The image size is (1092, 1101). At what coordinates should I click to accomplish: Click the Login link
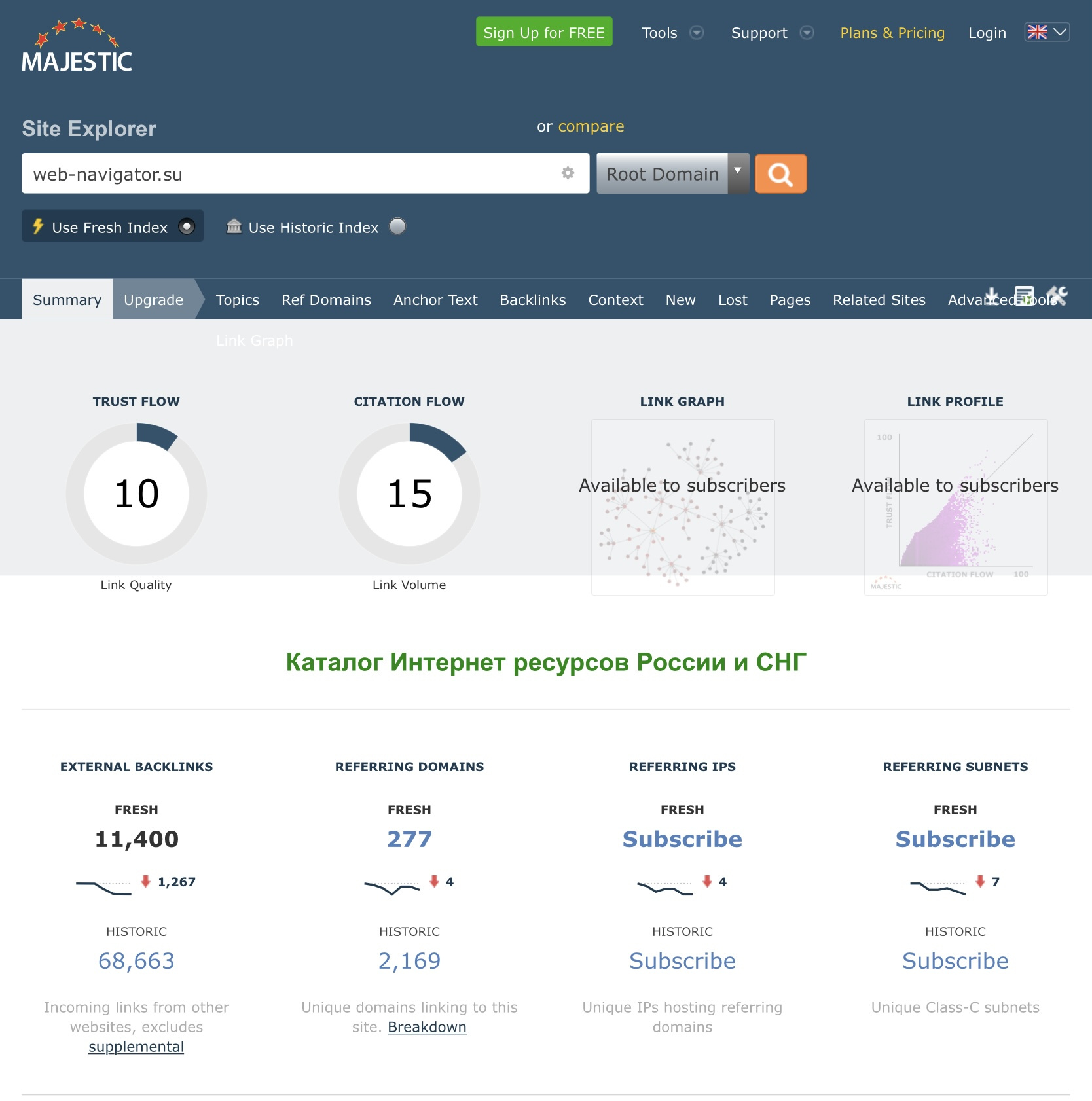[987, 33]
